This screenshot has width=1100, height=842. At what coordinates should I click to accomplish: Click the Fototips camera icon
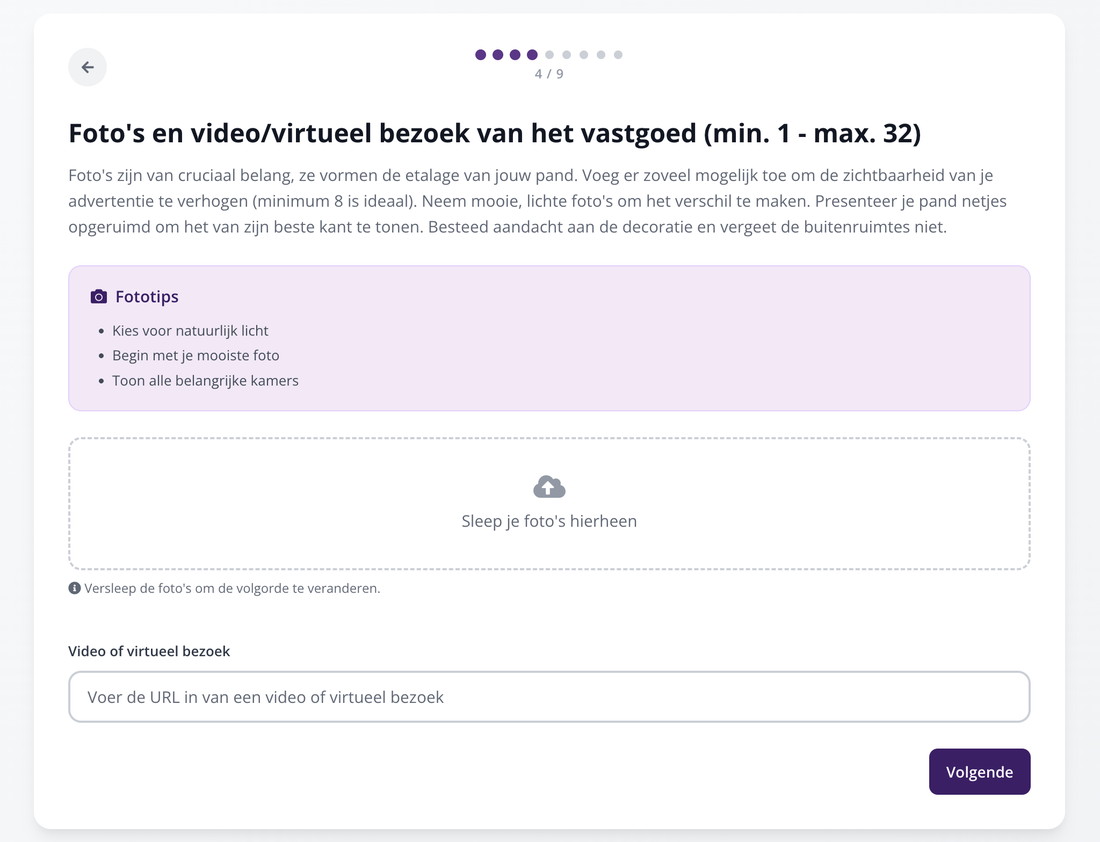[99, 297]
